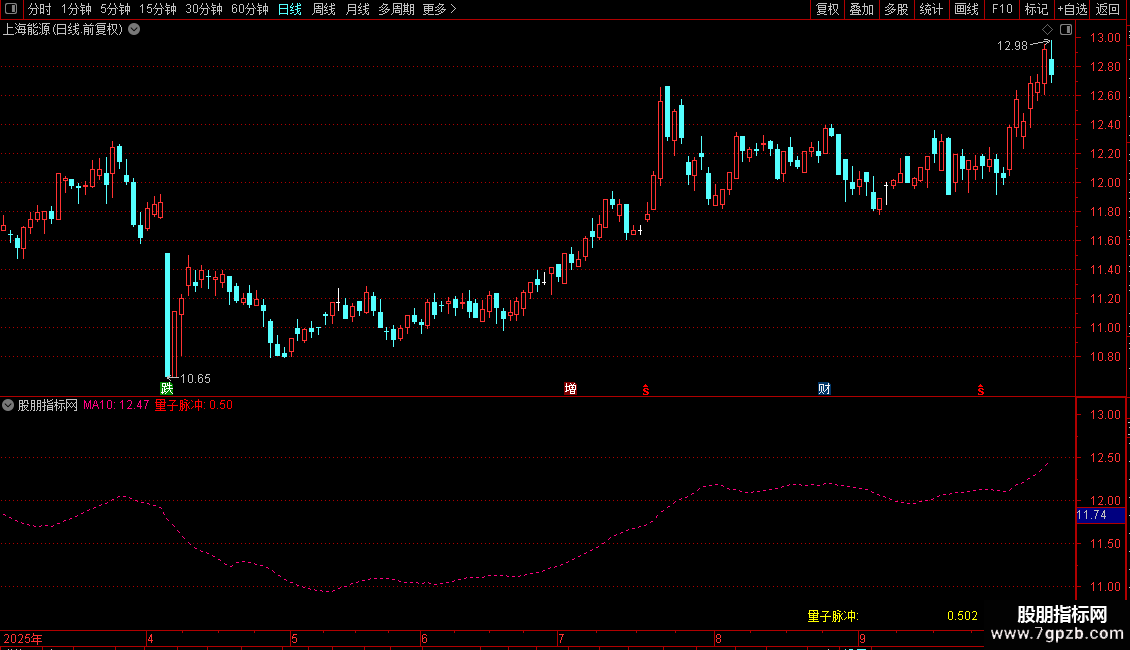Toggle the left sidebar panel icon

tap(11, 9)
